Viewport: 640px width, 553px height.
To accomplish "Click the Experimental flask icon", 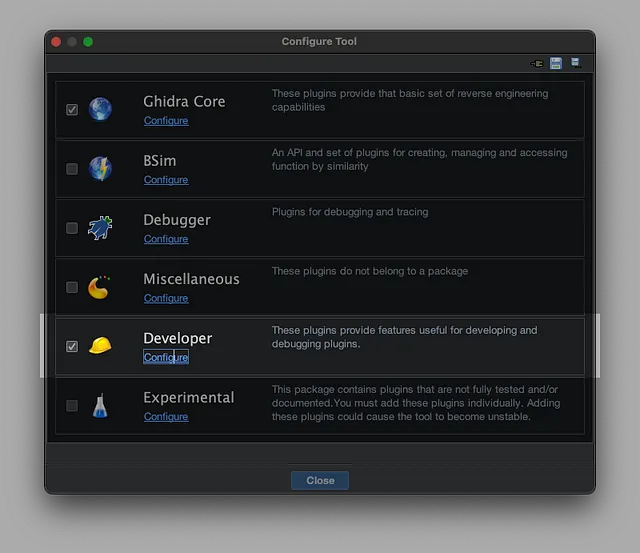I will (x=100, y=405).
